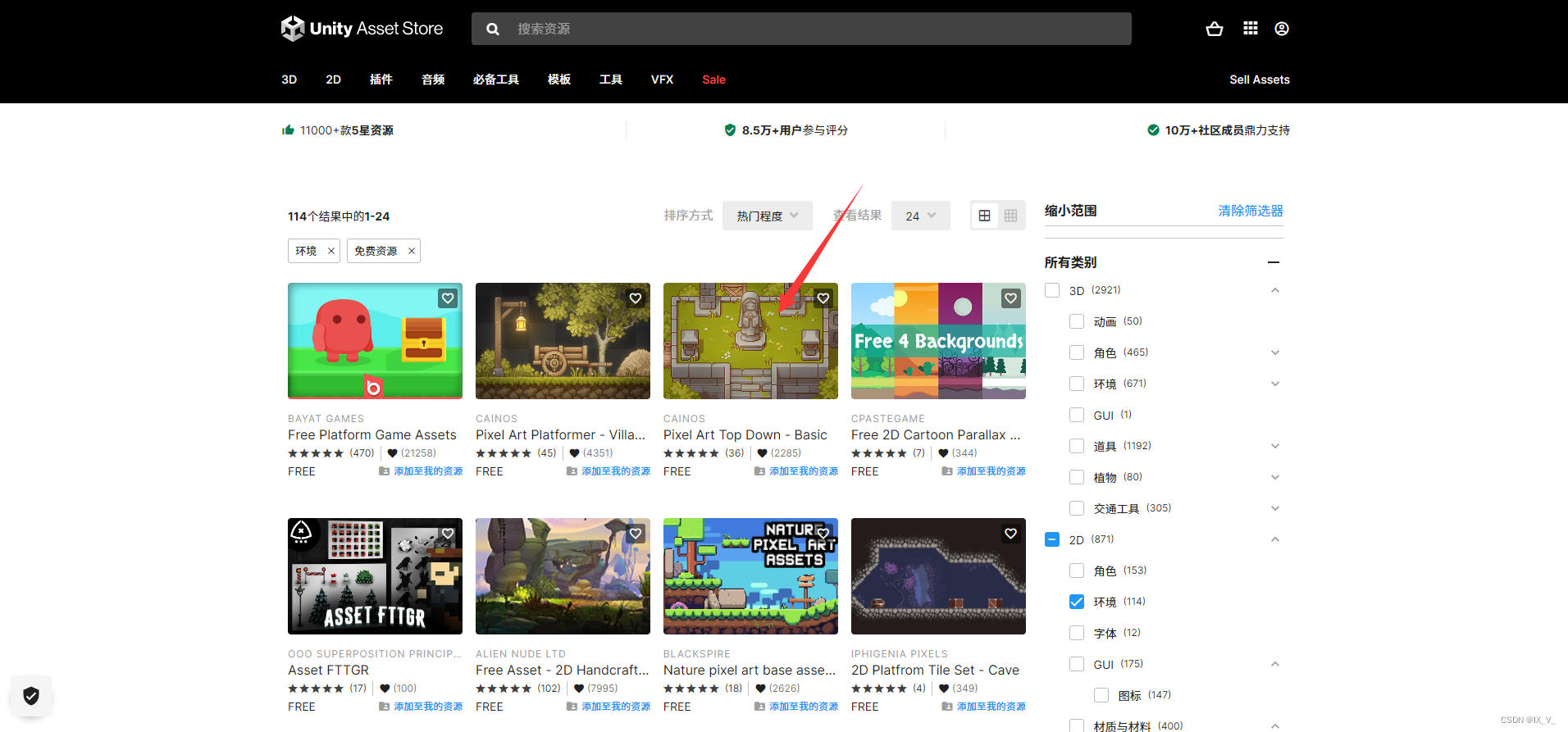
Task: Open the 音频 navigation menu
Action: click(433, 80)
